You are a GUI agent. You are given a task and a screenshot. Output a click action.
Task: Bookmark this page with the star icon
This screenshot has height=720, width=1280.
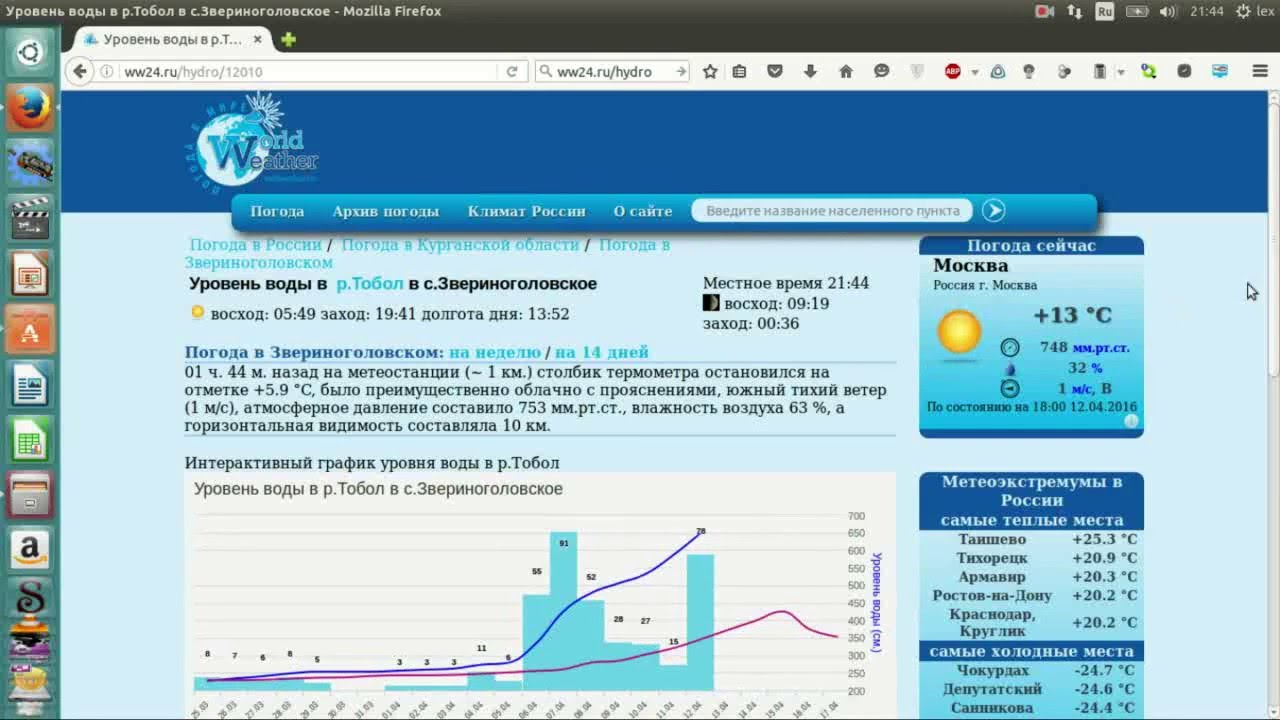point(710,72)
